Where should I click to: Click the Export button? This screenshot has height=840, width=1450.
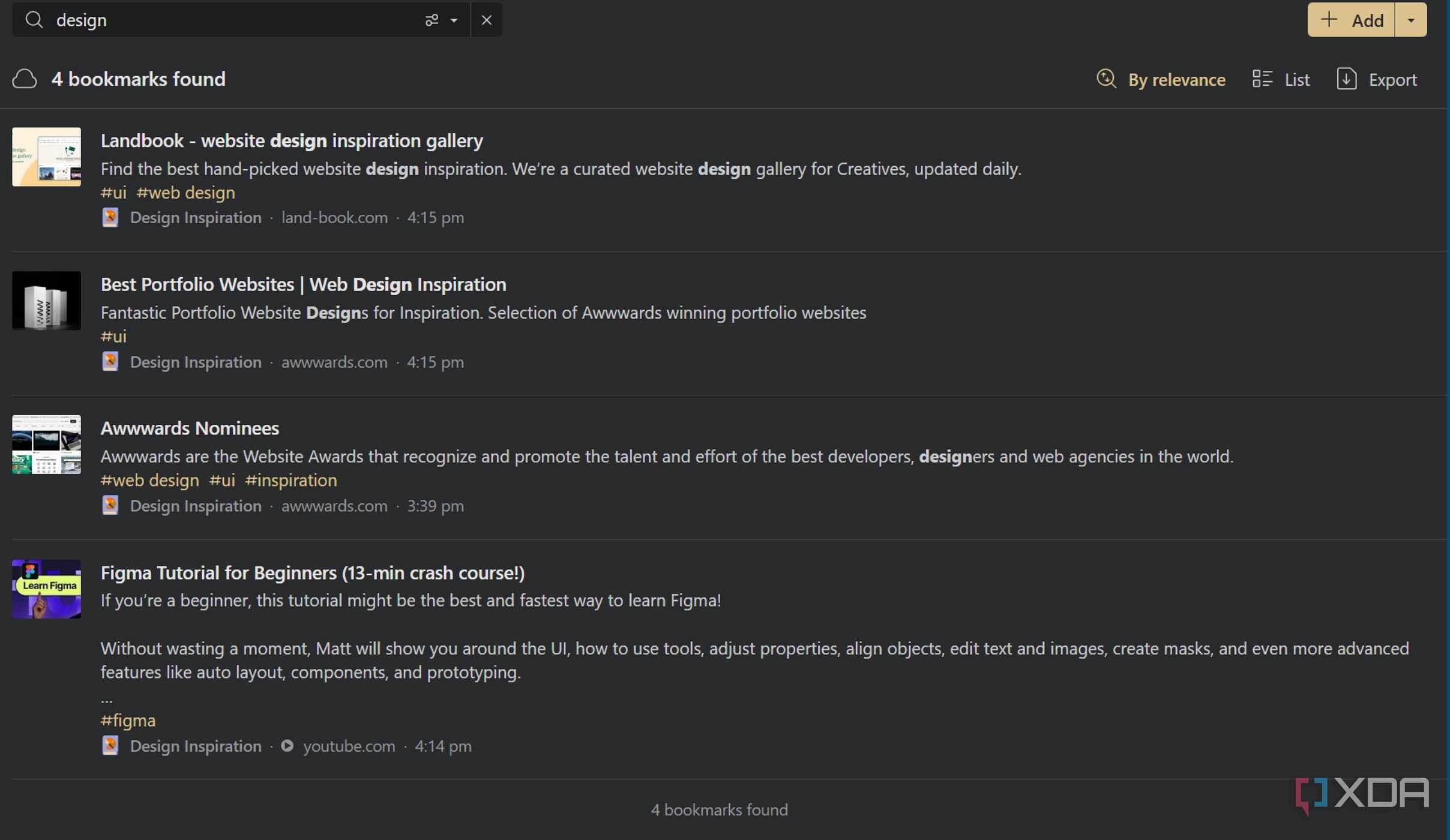[1377, 79]
